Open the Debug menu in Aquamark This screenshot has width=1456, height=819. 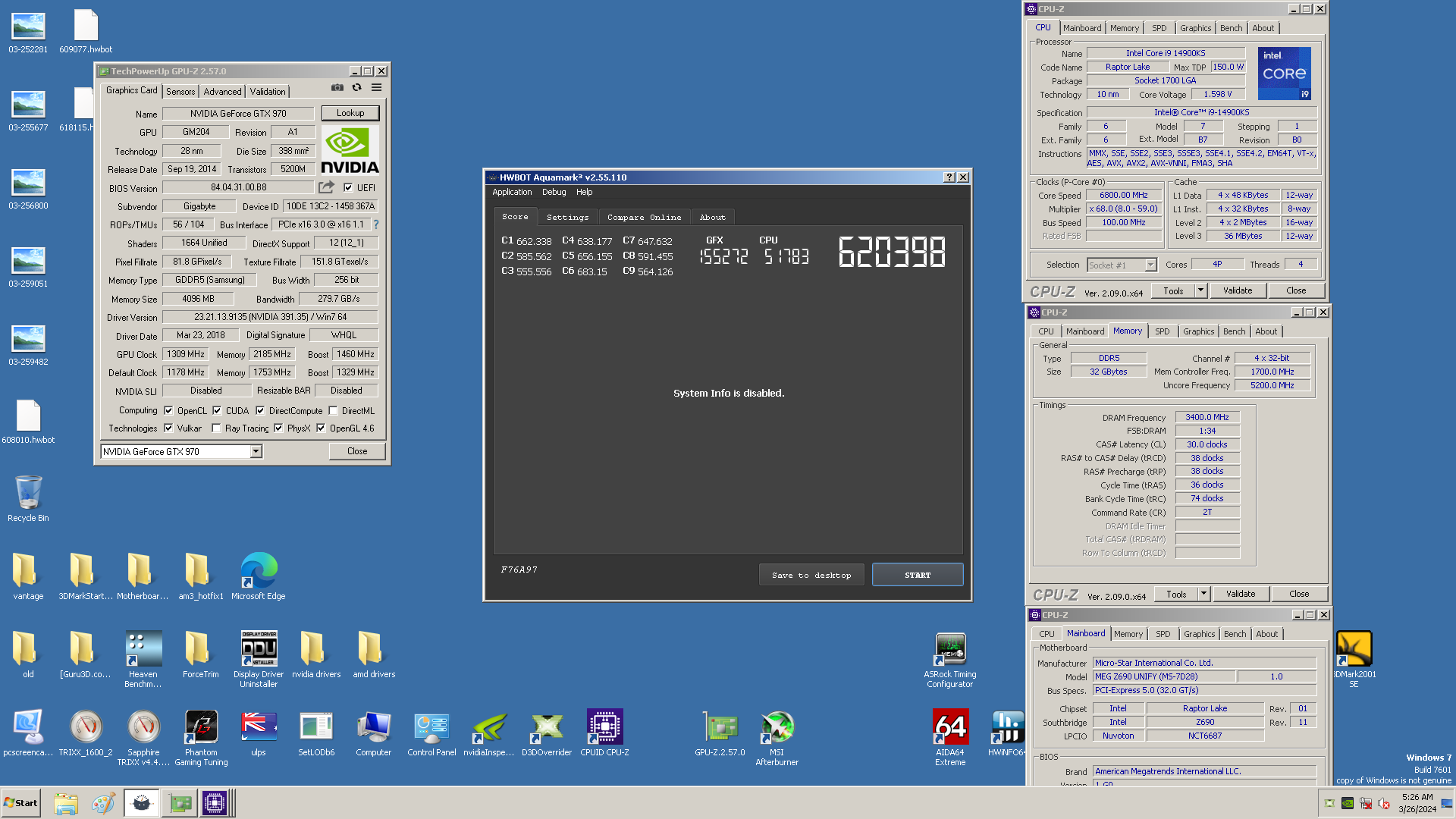coord(554,192)
